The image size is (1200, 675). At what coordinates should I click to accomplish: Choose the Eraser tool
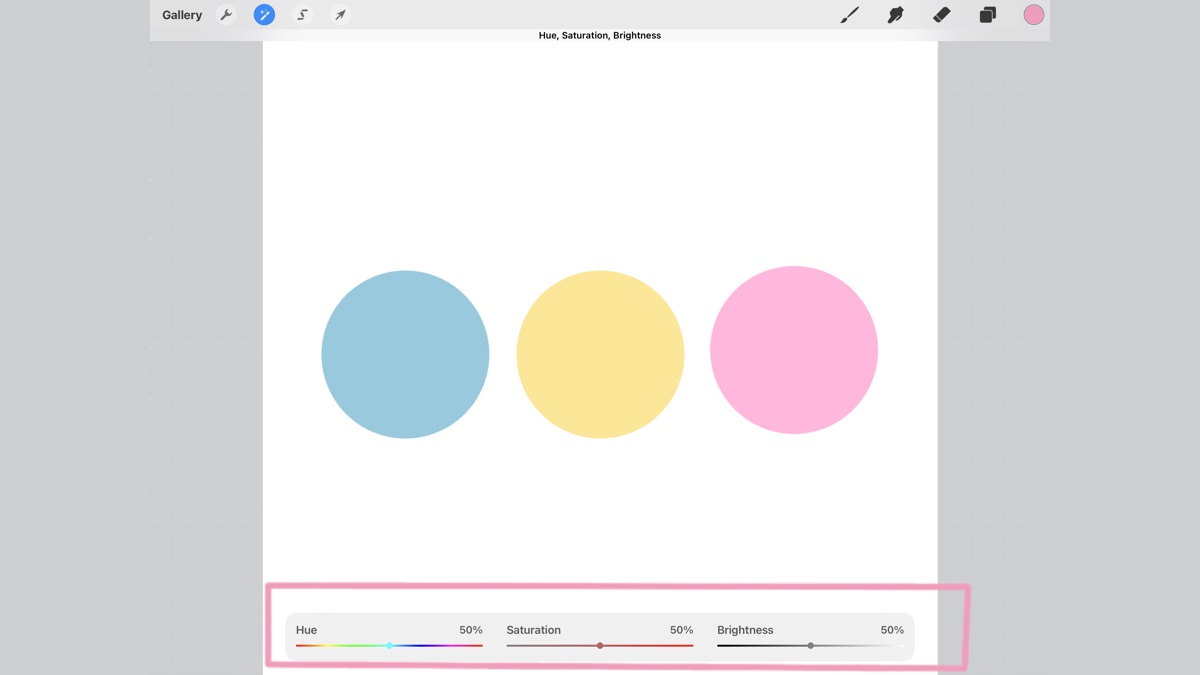(941, 15)
